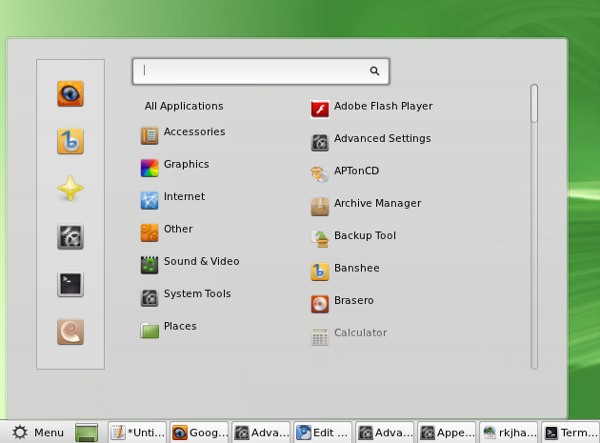Click the orange eye icon in favorites sidebar

click(x=70, y=94)
